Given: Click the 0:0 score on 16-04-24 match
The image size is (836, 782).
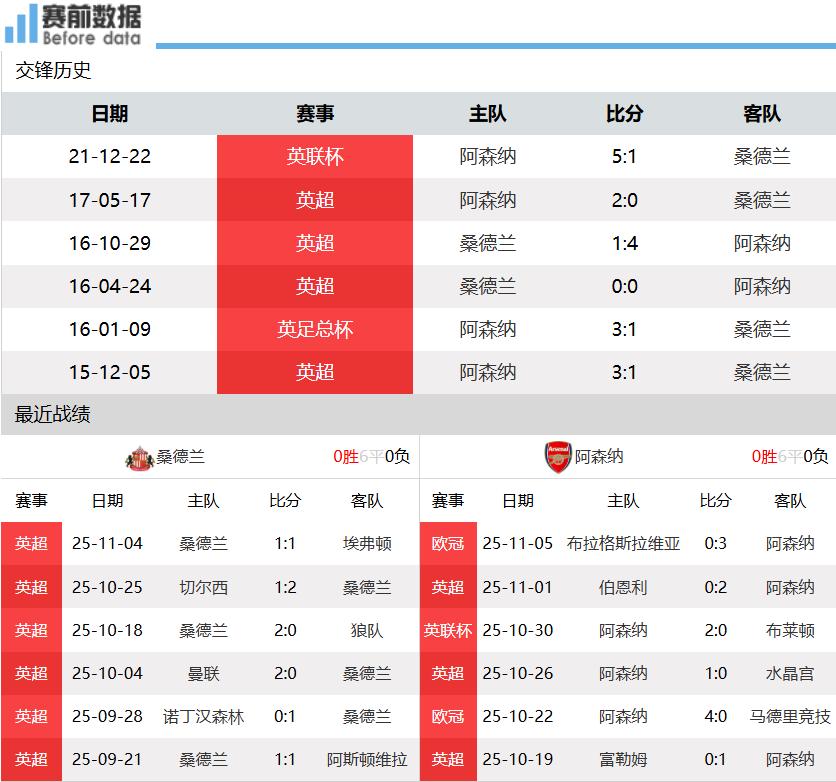Looking at the screenshot, I should tap(624, 286).
